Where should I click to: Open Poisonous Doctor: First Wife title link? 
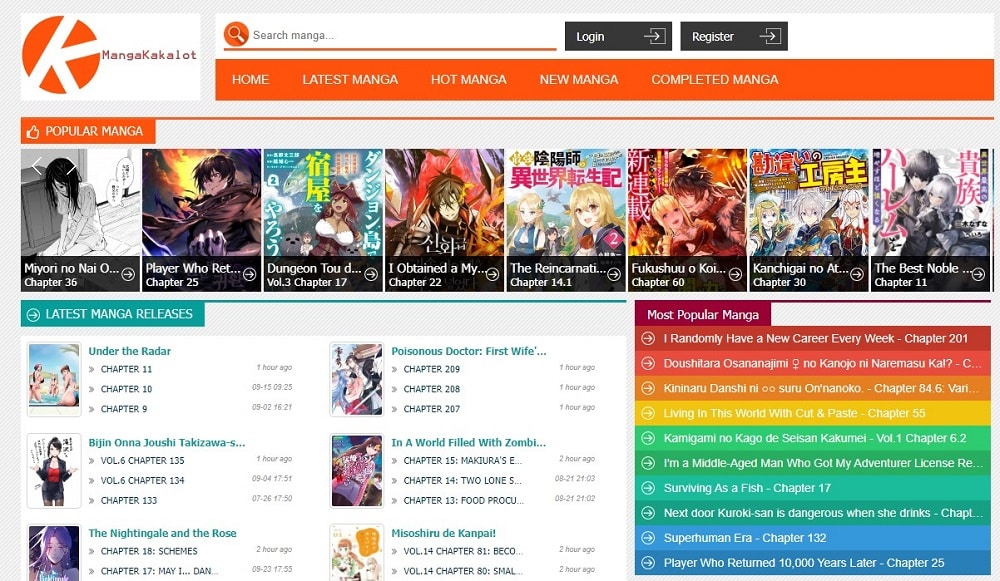(469, 351)
